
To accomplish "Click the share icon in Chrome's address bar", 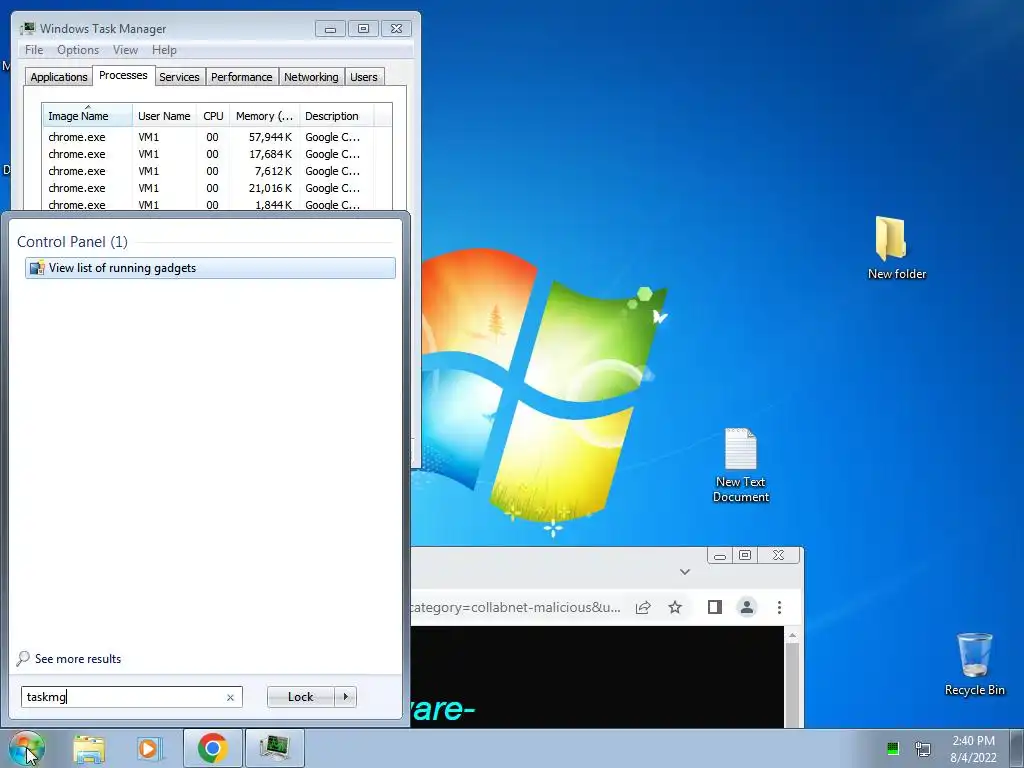I will click(643, 607).
